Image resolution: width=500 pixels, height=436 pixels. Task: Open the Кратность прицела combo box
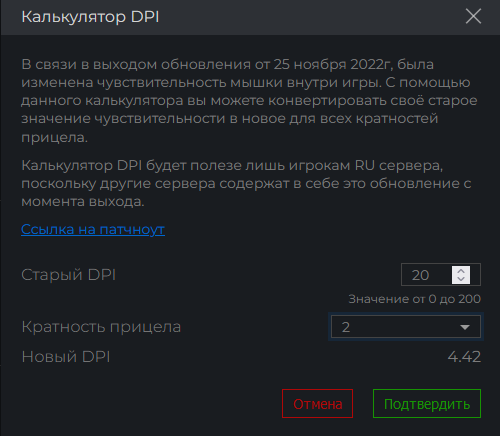point(406,327)
